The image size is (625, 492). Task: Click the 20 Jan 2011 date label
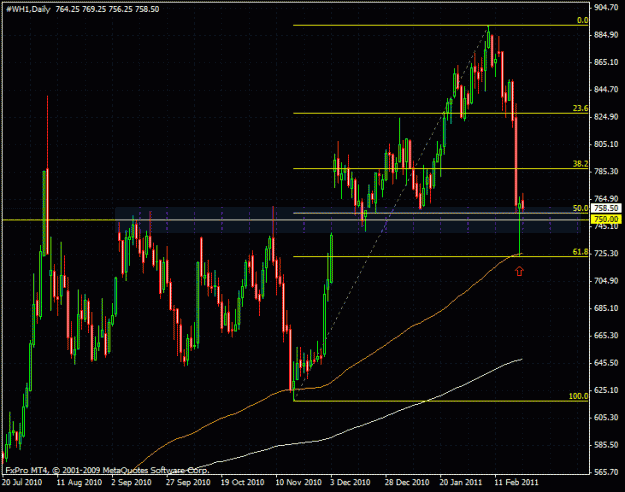pyautogui.click(x=461, y=482)
